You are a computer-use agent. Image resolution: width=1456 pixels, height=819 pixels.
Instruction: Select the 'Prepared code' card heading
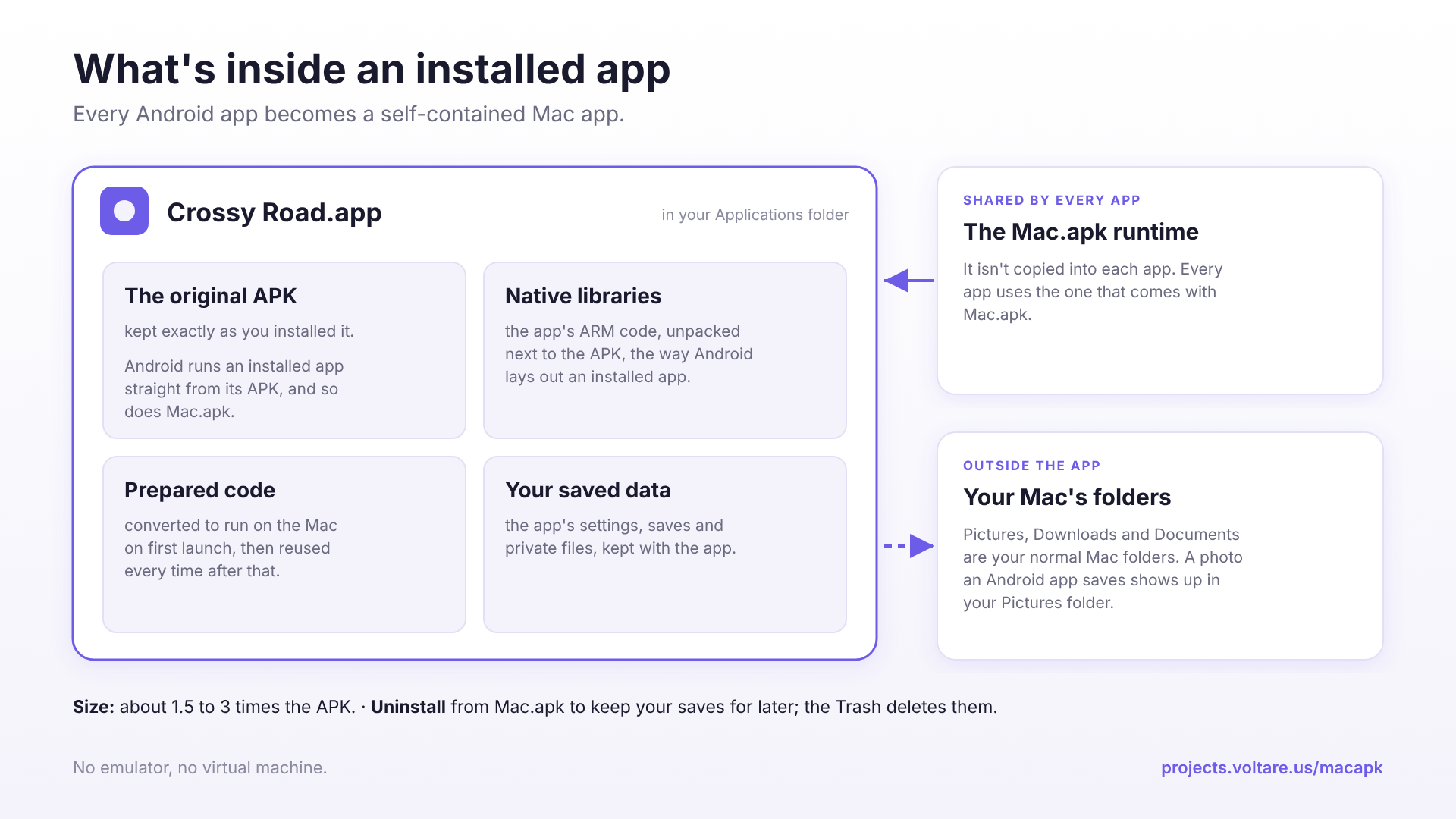(199, 490)
